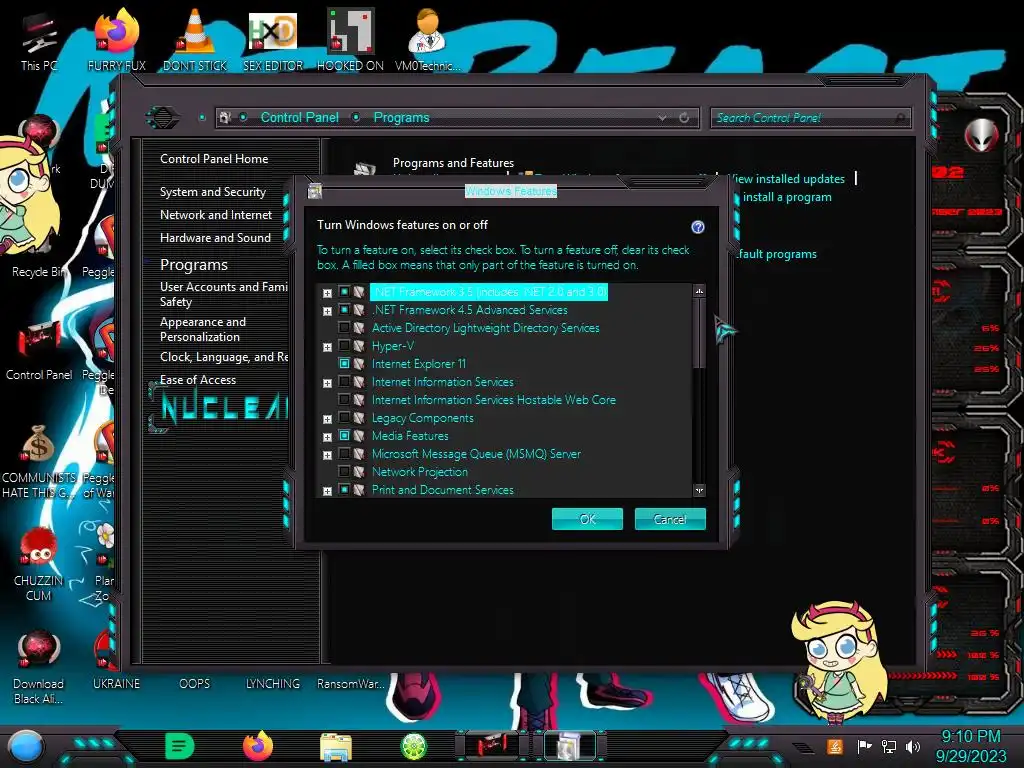Check IIS Hostable Web Core checkbox
This screenshot has height=768, width=1024.
tap(344, 400)
